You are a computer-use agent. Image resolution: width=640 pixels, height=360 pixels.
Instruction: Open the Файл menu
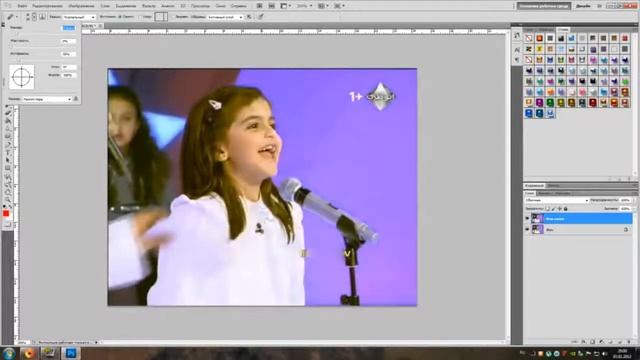[x=22, y=6]
